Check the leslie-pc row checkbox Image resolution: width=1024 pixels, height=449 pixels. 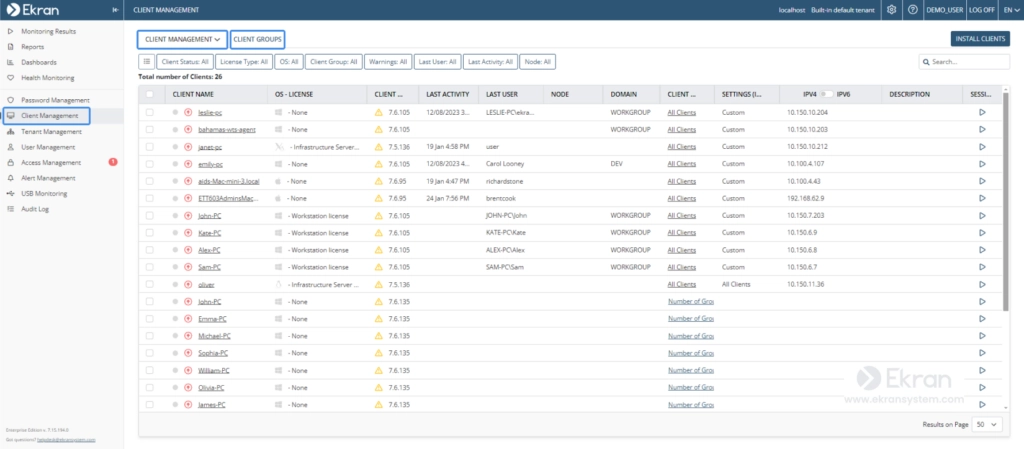point(150,112)
